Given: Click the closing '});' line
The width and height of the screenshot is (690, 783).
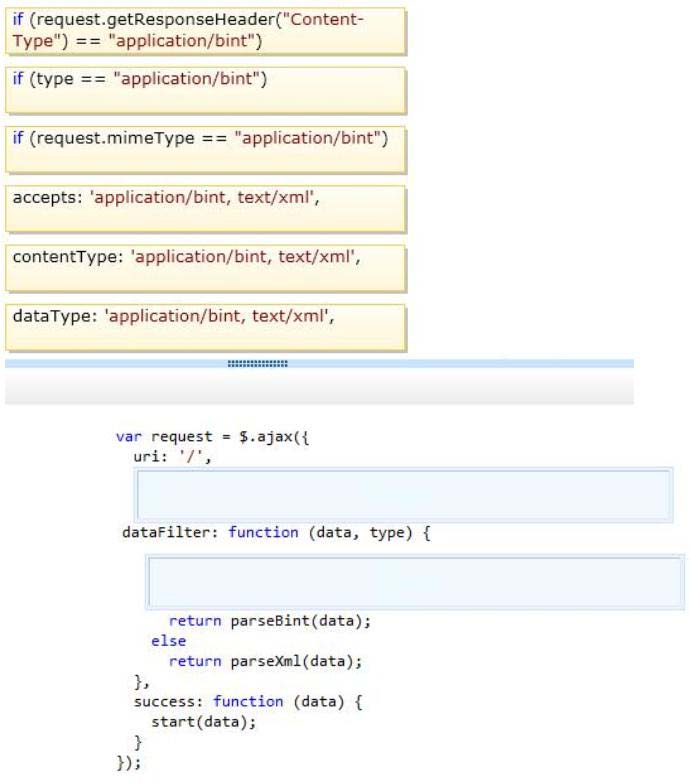Looking at the screenshot, I should pos(129,763).
